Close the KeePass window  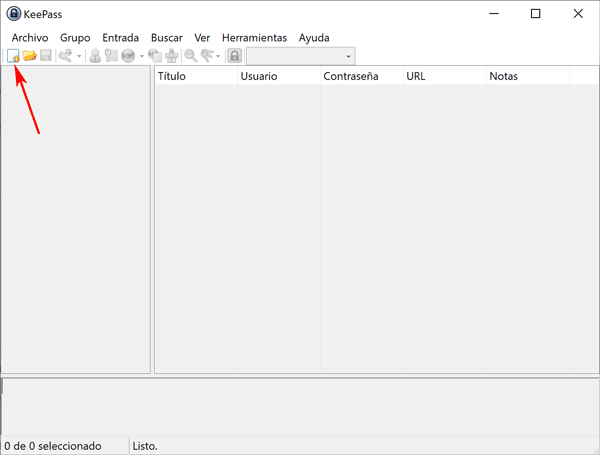pos(578,14)
